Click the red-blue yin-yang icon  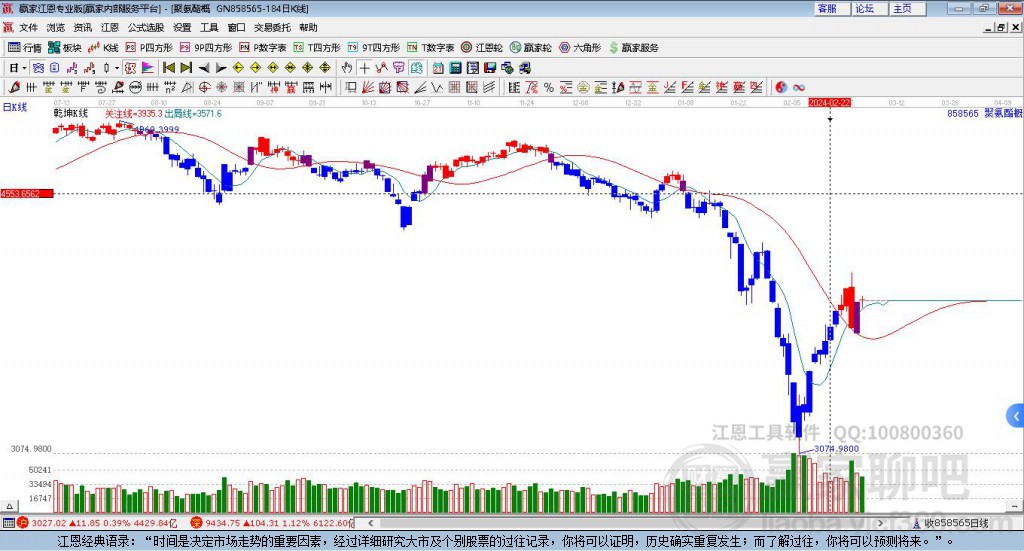point(781,87)
